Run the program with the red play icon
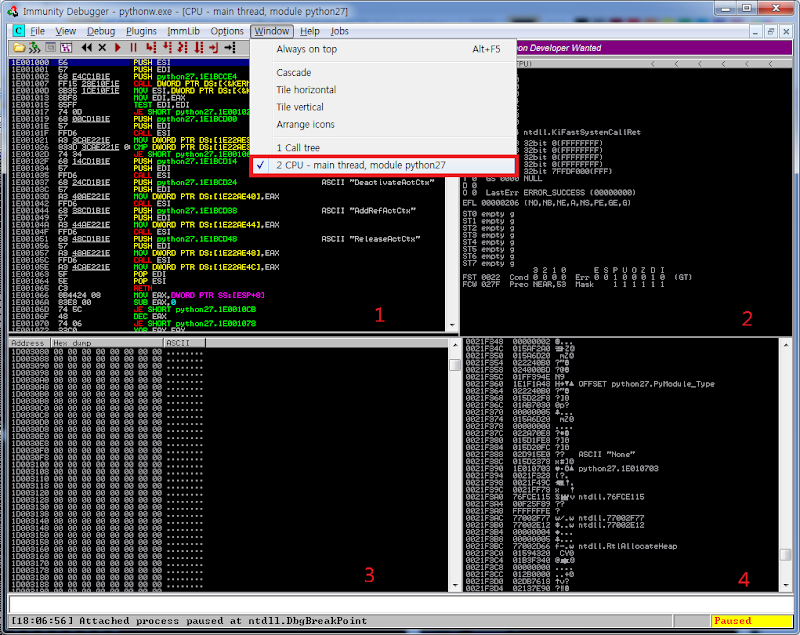The width and height of the screenshot is (800, 635). pos(118,48)
